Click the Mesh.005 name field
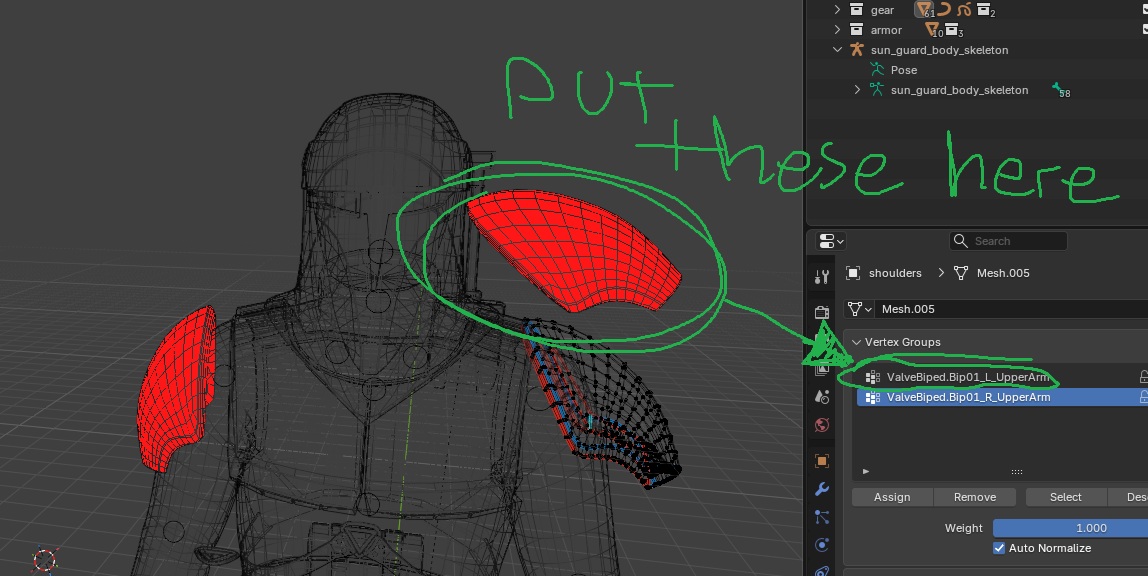The width and height of the screenshot is (1148, 576). click(1012, 309)
